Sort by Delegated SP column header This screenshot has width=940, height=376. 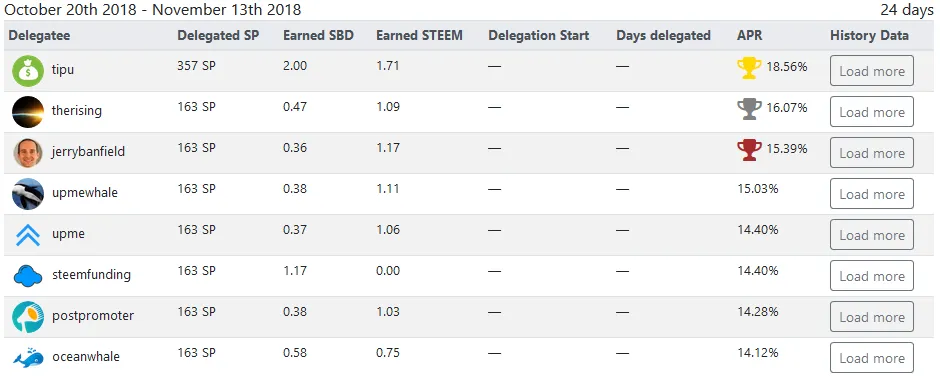218,35
